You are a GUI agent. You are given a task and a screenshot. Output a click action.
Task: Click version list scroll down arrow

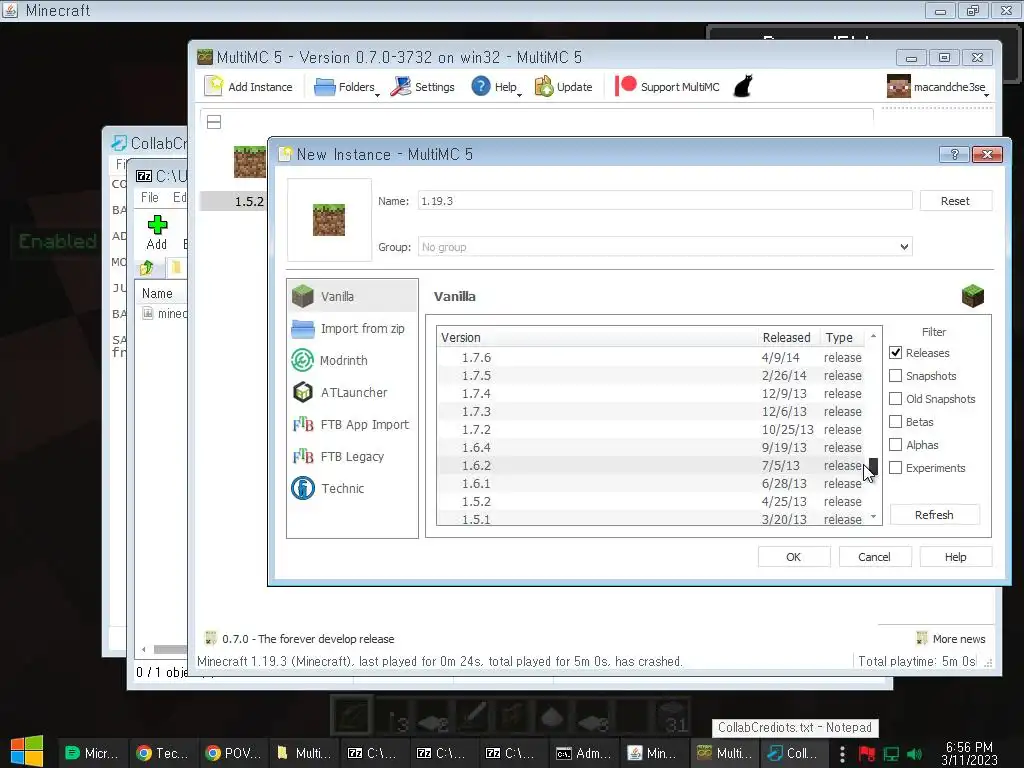click(x=873, y=517)
